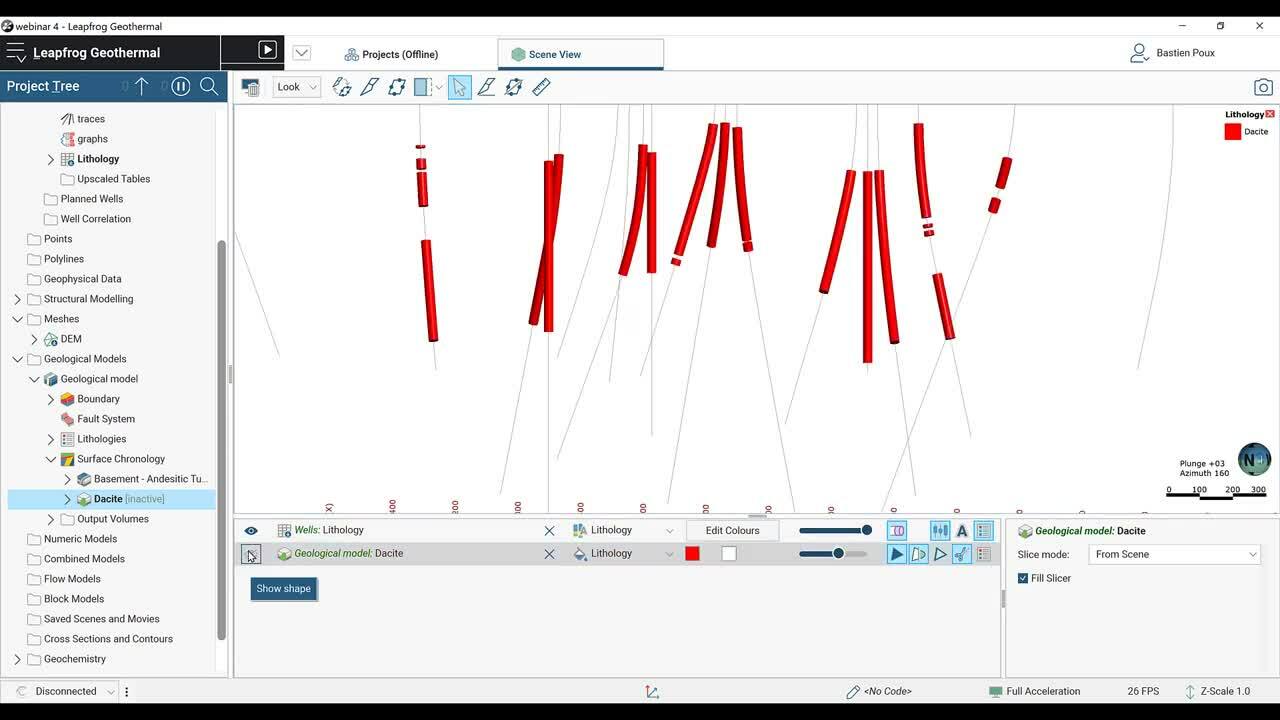Remove Wells: Lithology from the scene
This screenshot has height=720, width=1280.
click(x=549, y=531)
